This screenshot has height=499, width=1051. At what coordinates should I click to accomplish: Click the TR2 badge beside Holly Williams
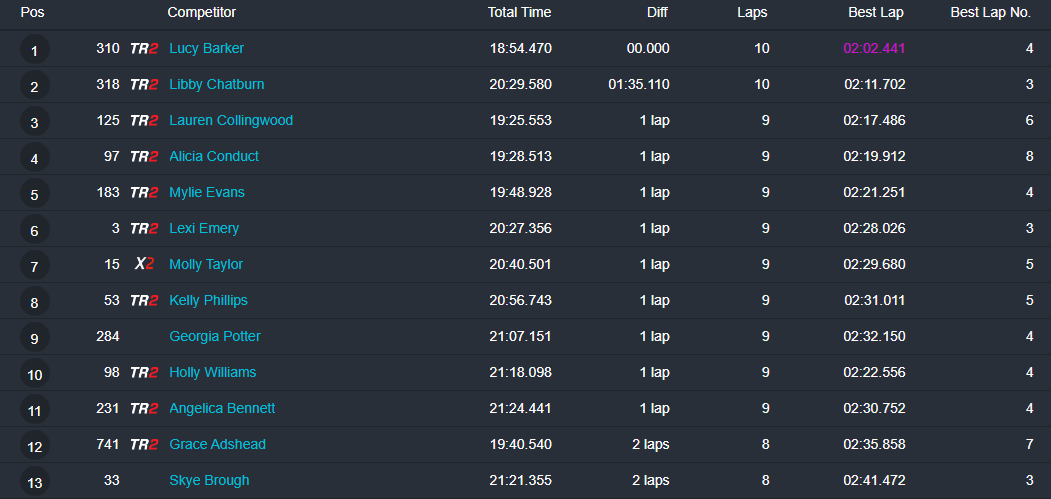coord(144,372)
